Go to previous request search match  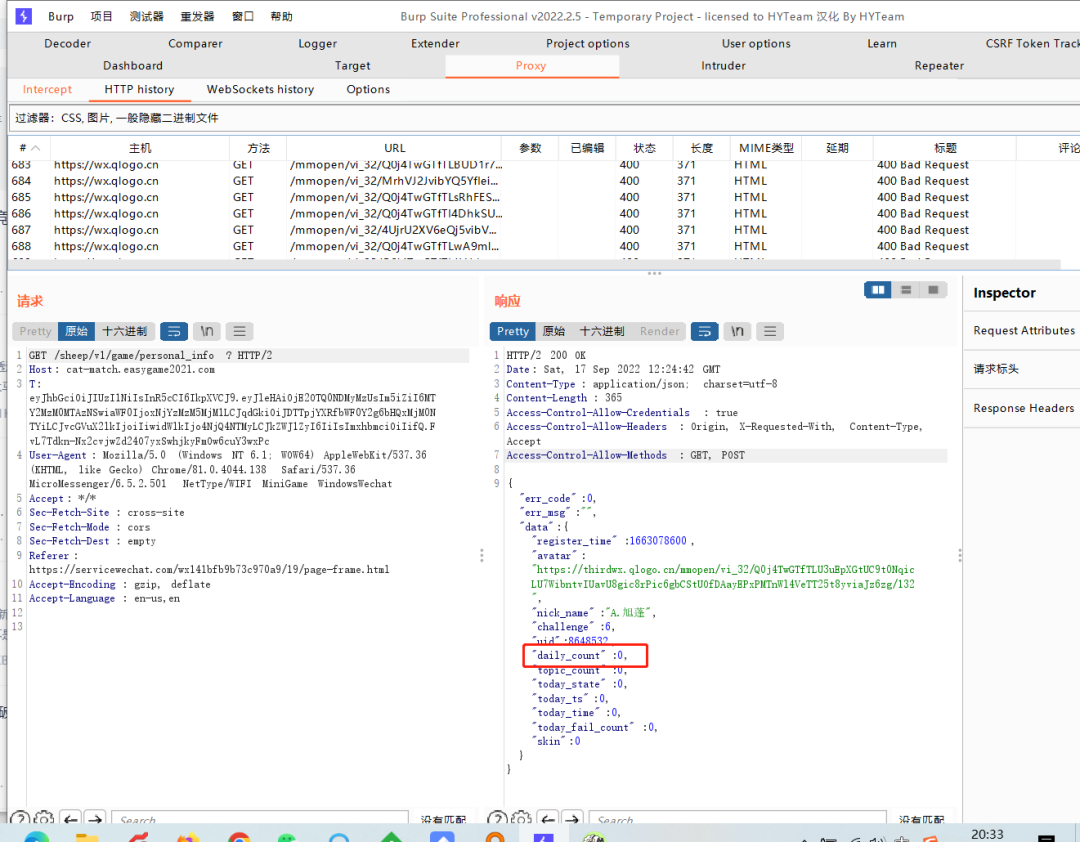(x=71, y=819)
